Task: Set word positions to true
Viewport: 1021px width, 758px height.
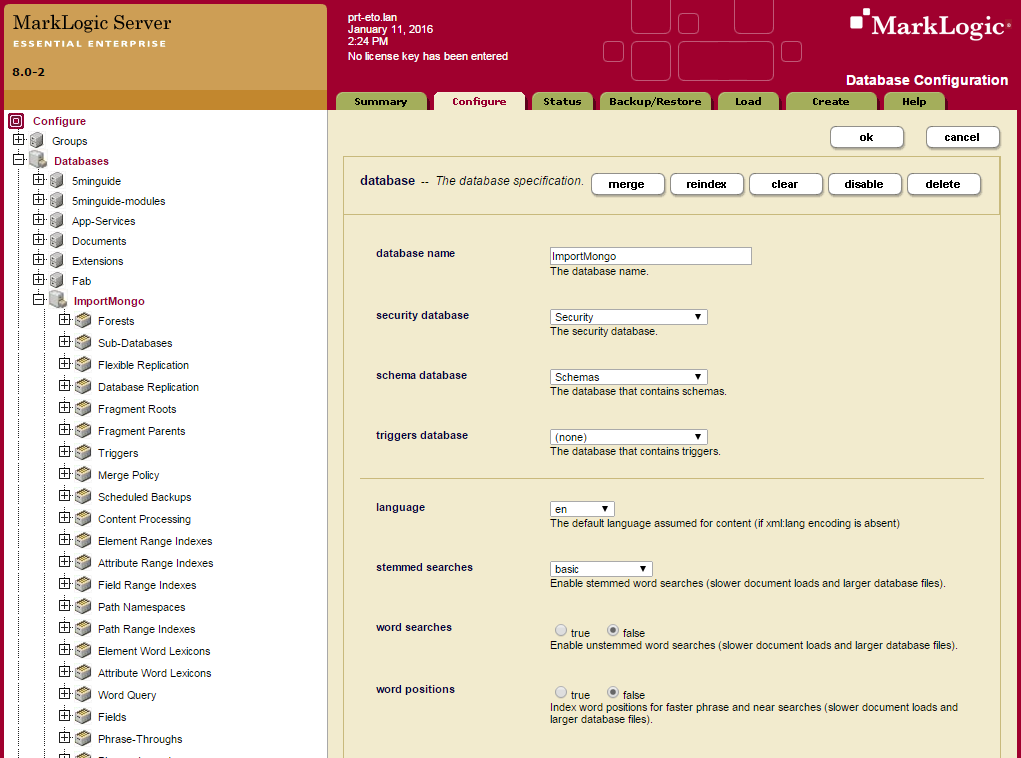Action: click(561, 692)
